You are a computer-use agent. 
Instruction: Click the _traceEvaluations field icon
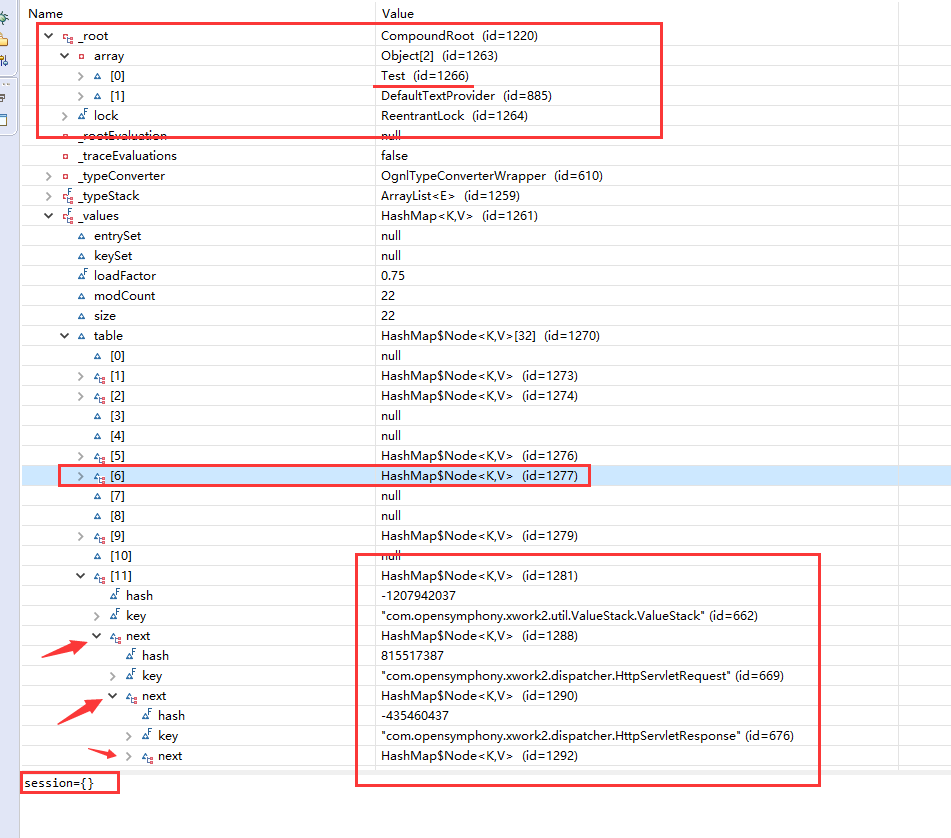coord(66,156)
